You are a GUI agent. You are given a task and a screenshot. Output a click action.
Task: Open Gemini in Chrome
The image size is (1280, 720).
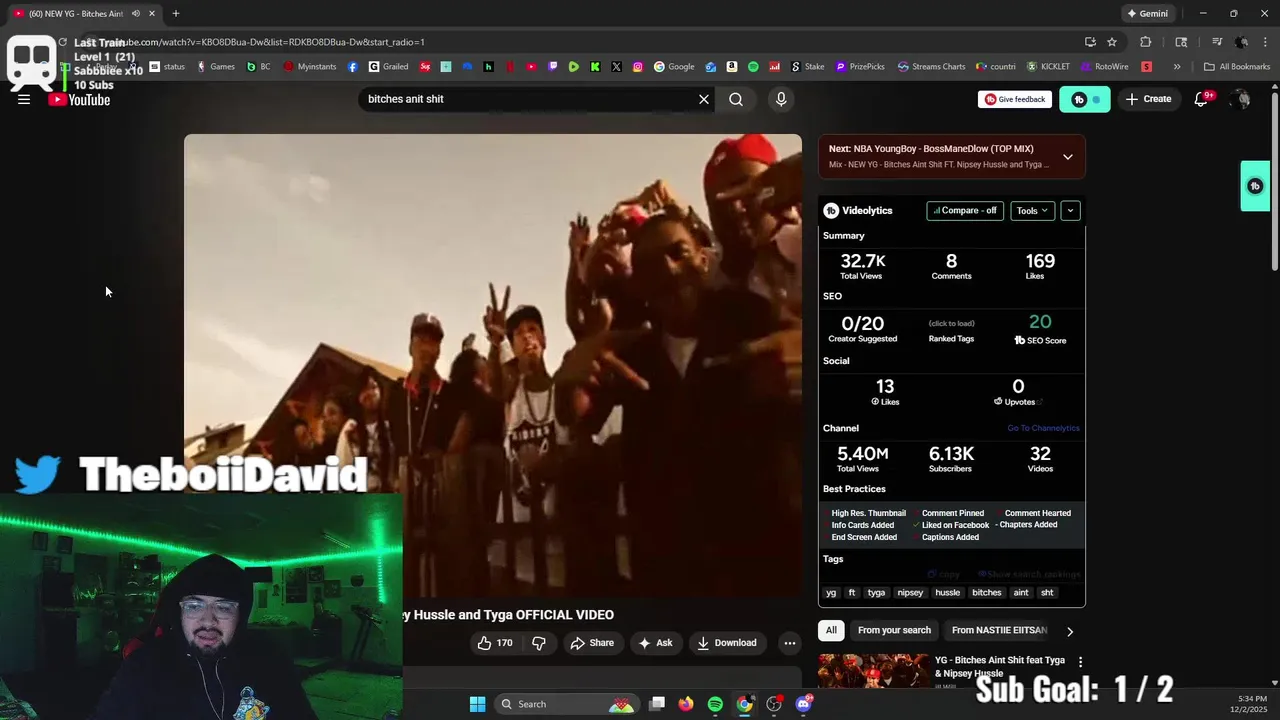point(1147,14)
